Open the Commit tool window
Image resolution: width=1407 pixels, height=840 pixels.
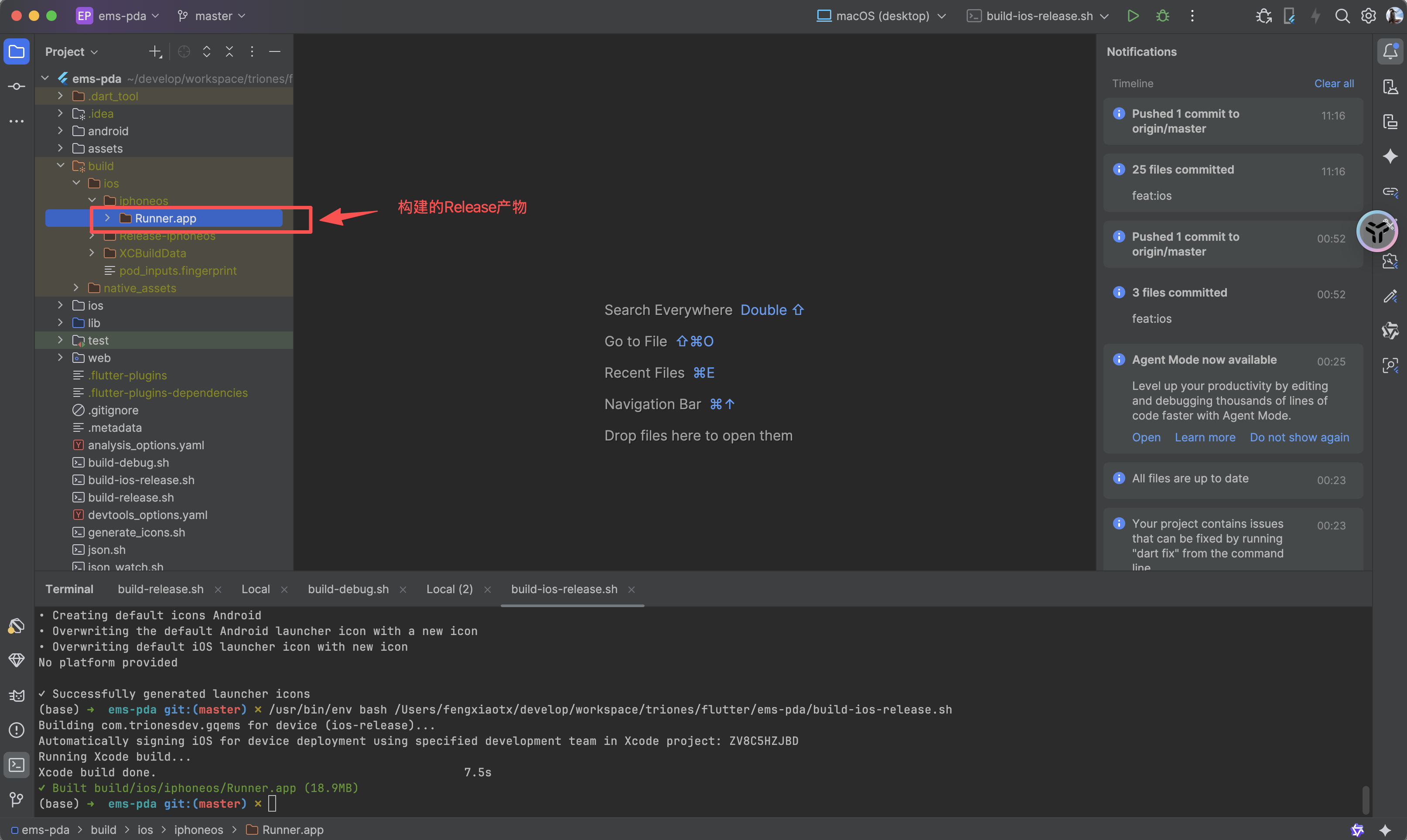click(17, 87)
